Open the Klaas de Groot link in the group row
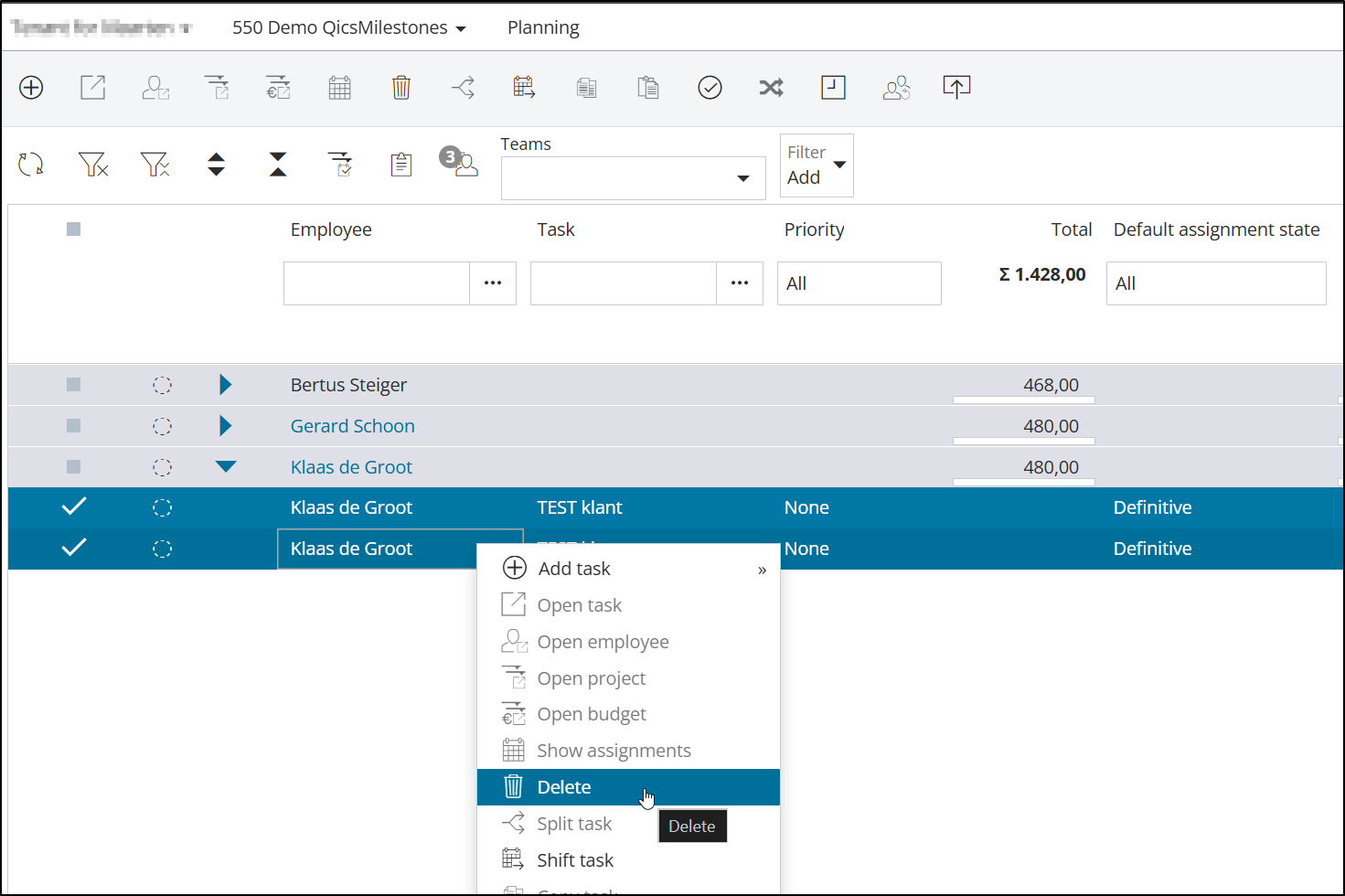 point(351,467)
